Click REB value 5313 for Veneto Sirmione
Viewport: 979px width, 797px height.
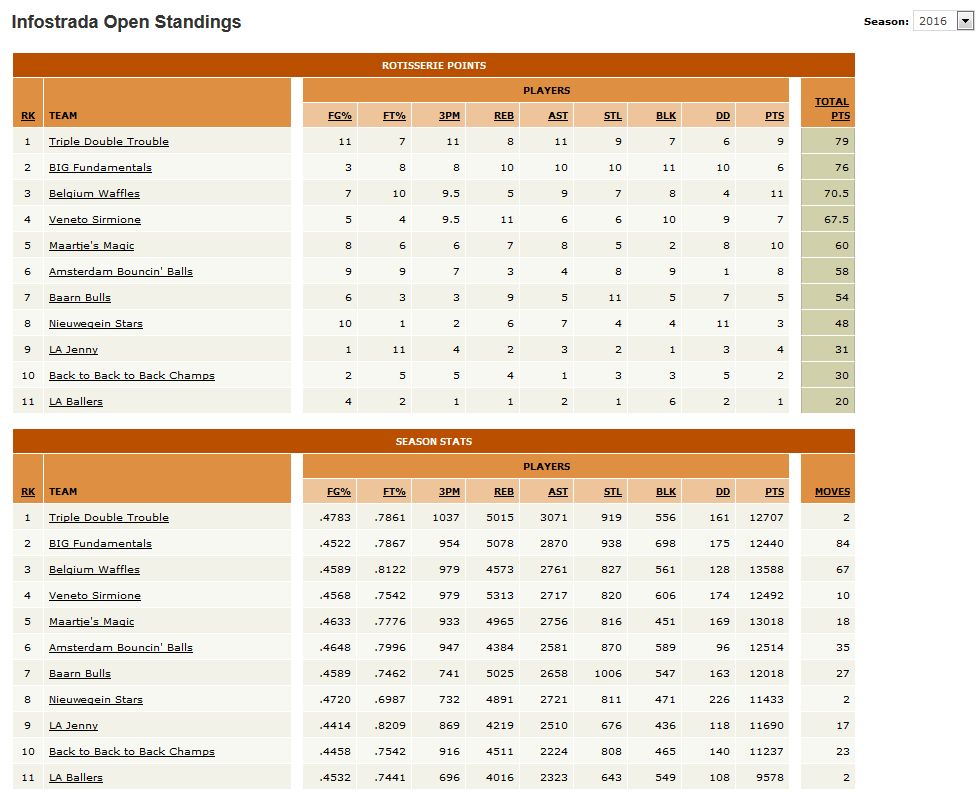click(500, 595)
